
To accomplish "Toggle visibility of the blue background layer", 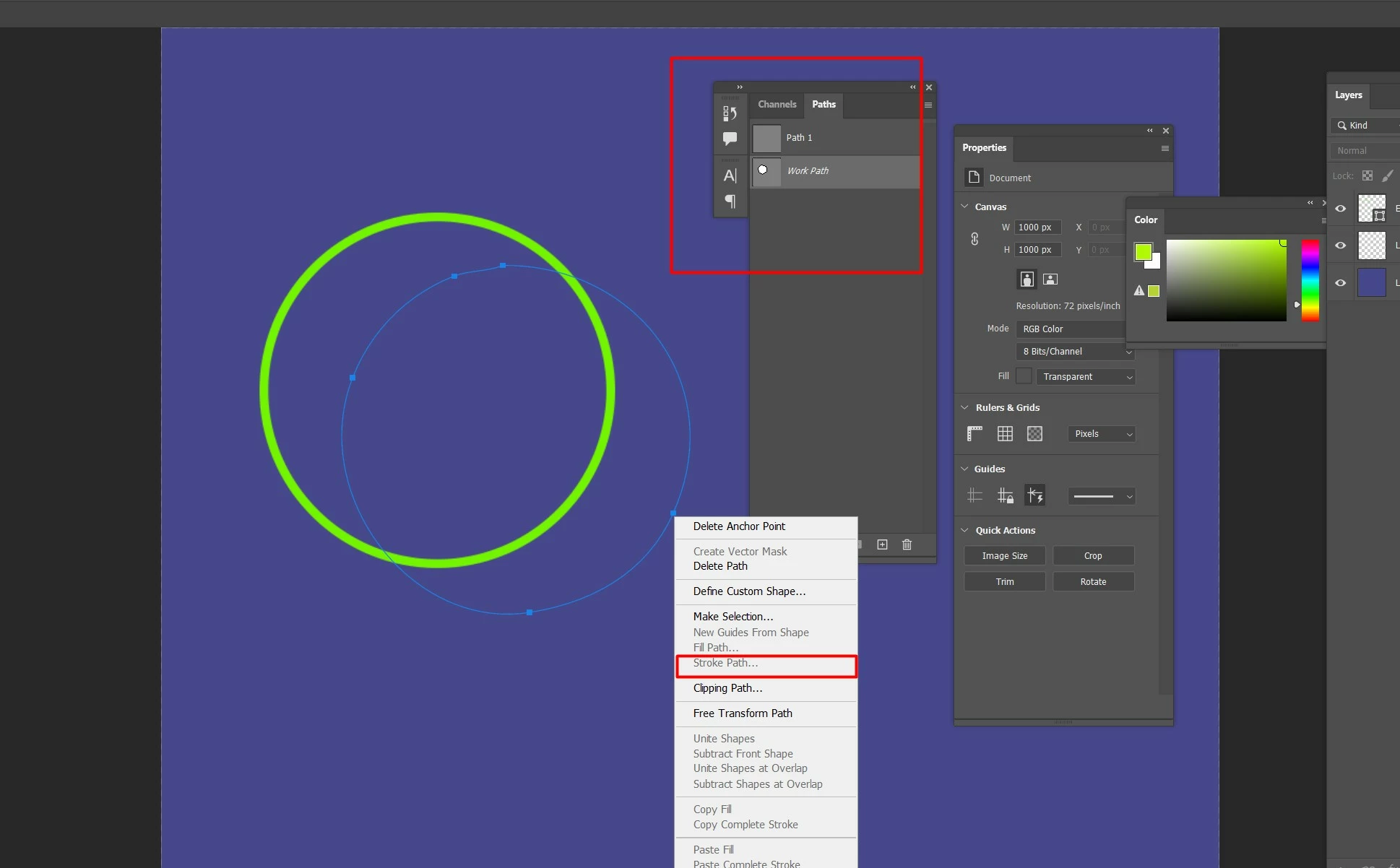I will pyautogui.click(x=1341, y=283).
